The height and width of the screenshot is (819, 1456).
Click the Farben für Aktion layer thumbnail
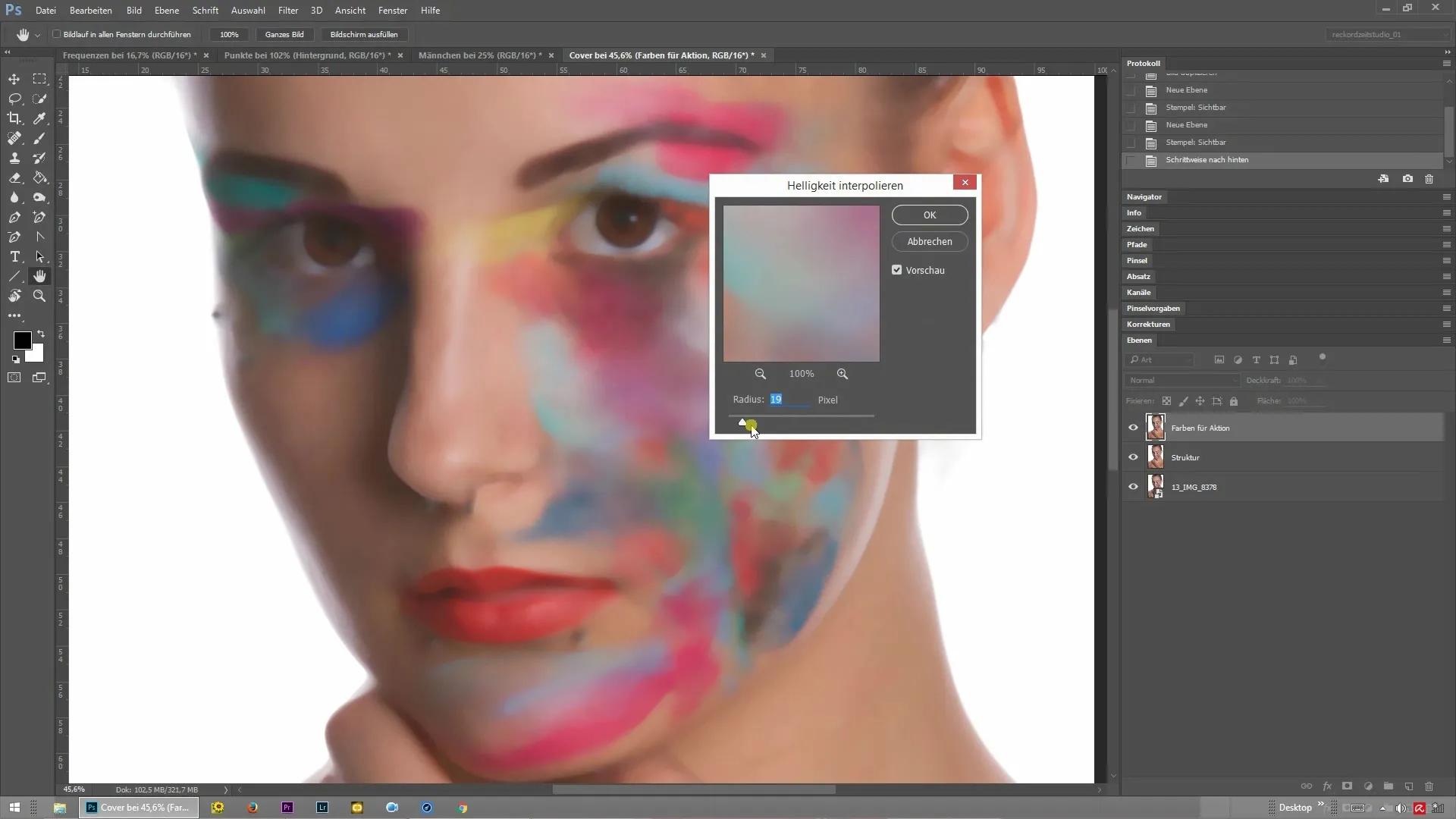click(1156, 428)
